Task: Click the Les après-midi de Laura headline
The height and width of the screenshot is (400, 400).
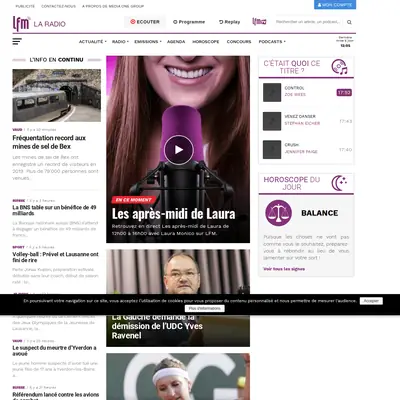Action: 173,214
